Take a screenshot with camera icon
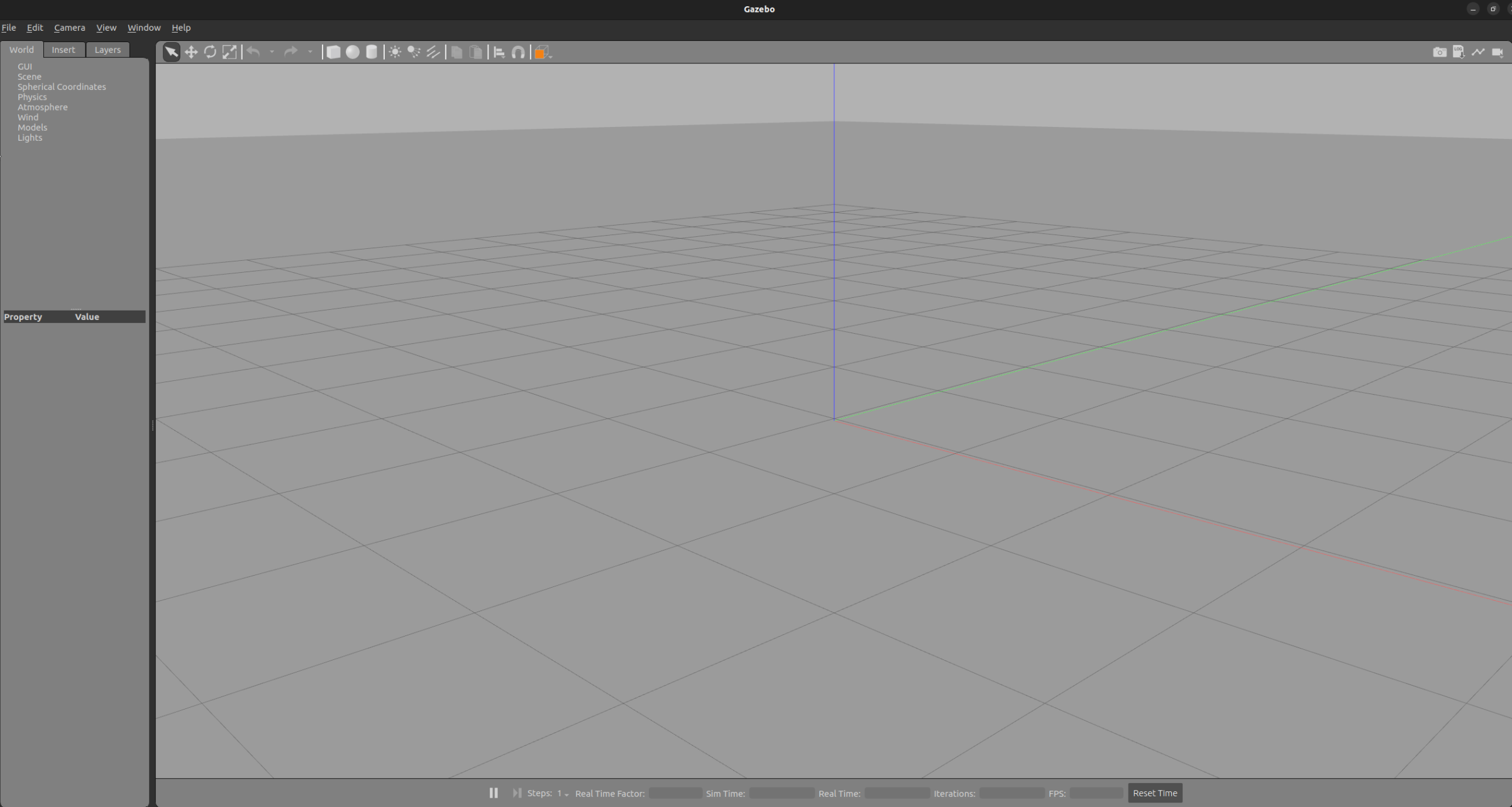This screenshot has width=1512, height=807. point(1440,52)
